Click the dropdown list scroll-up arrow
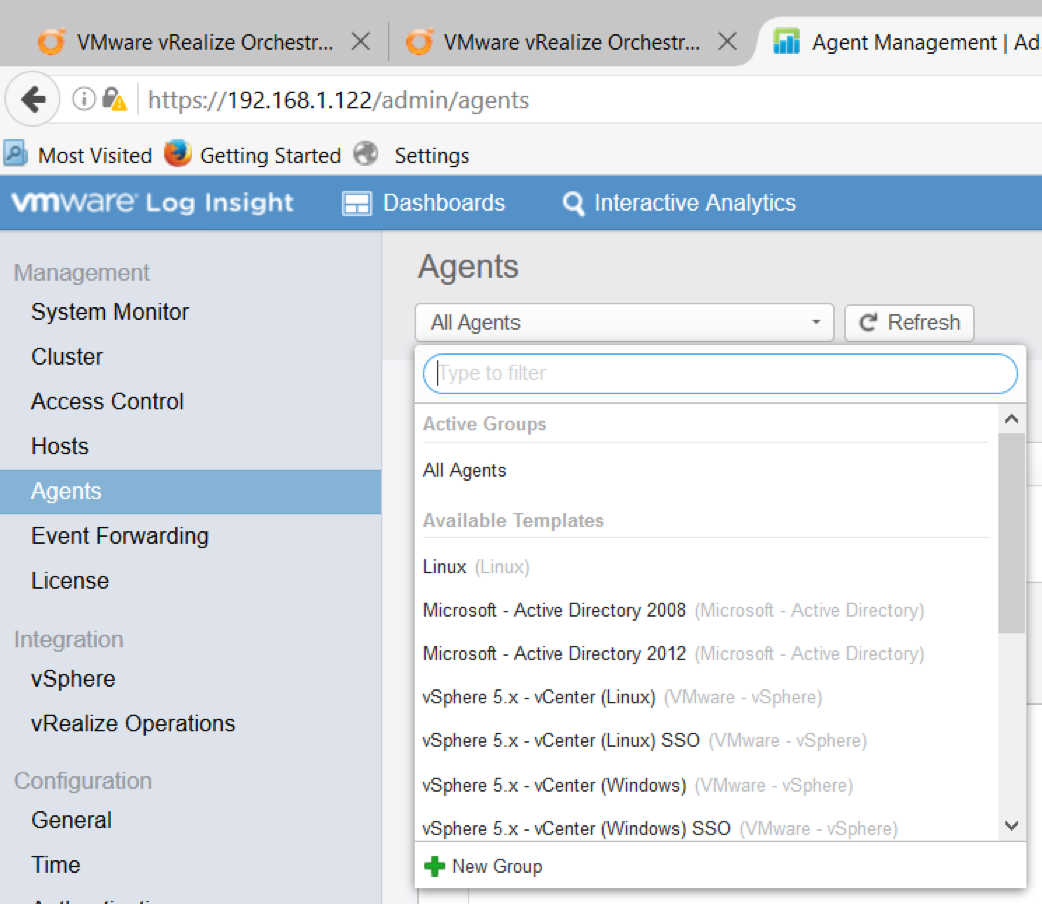The height and width of the screenshot is (904, 1042). point(1011,419)
